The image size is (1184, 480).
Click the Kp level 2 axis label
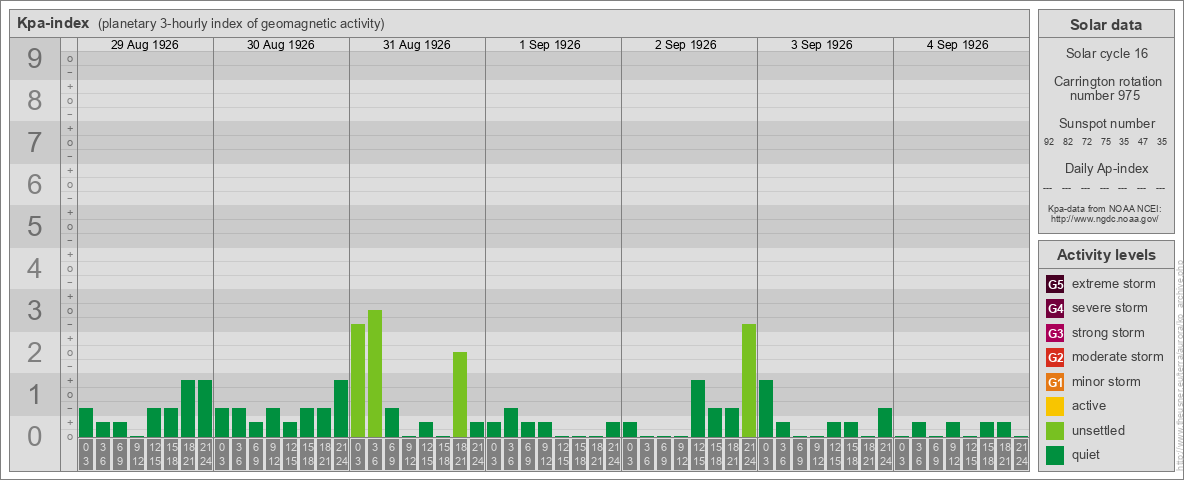point(34,352)
